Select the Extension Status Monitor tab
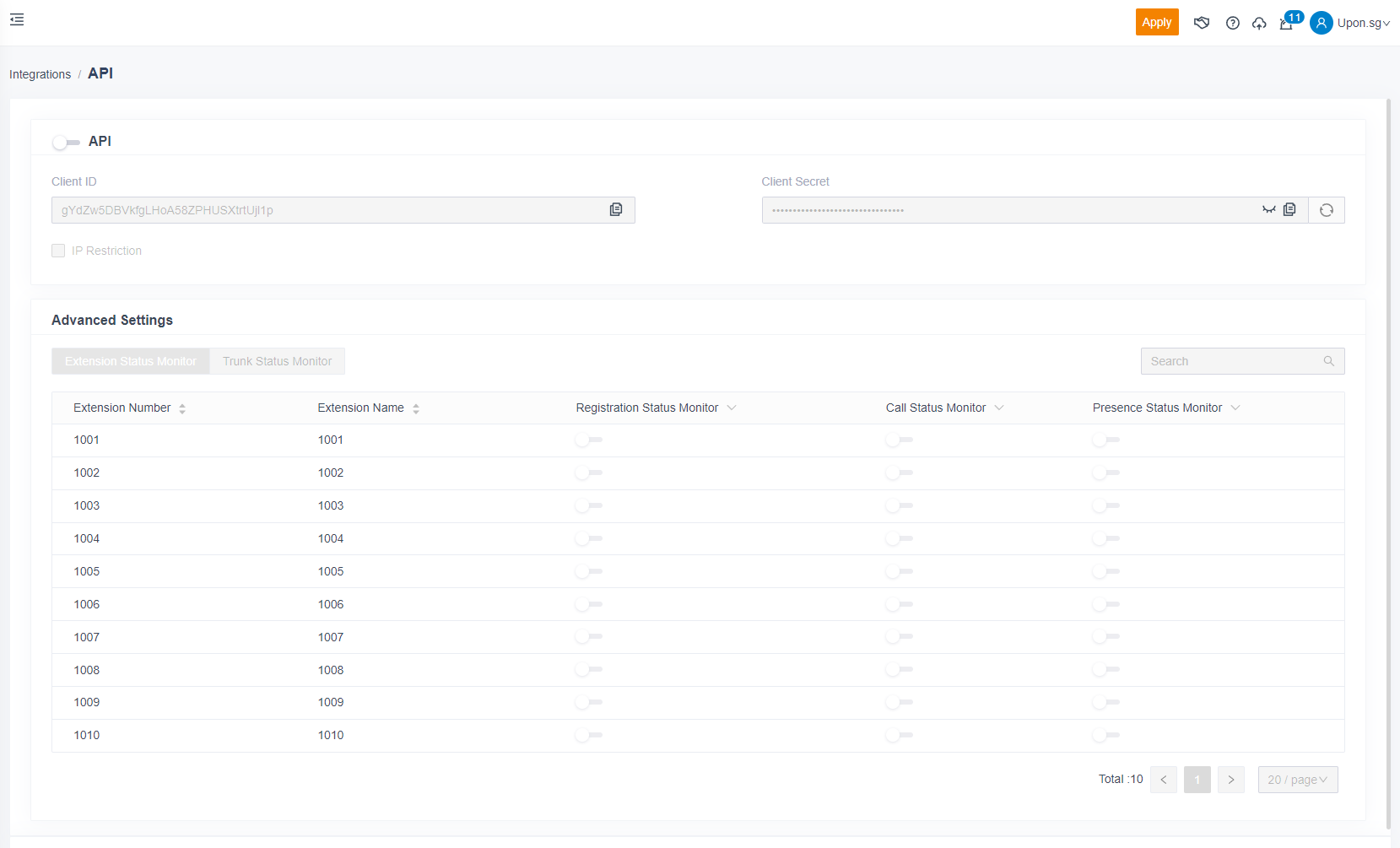 pos(131,361)
